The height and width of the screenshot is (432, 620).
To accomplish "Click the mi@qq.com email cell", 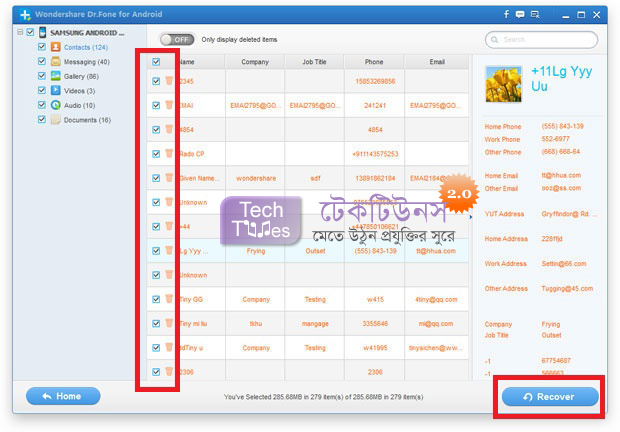I will click(x=436, y=324).
